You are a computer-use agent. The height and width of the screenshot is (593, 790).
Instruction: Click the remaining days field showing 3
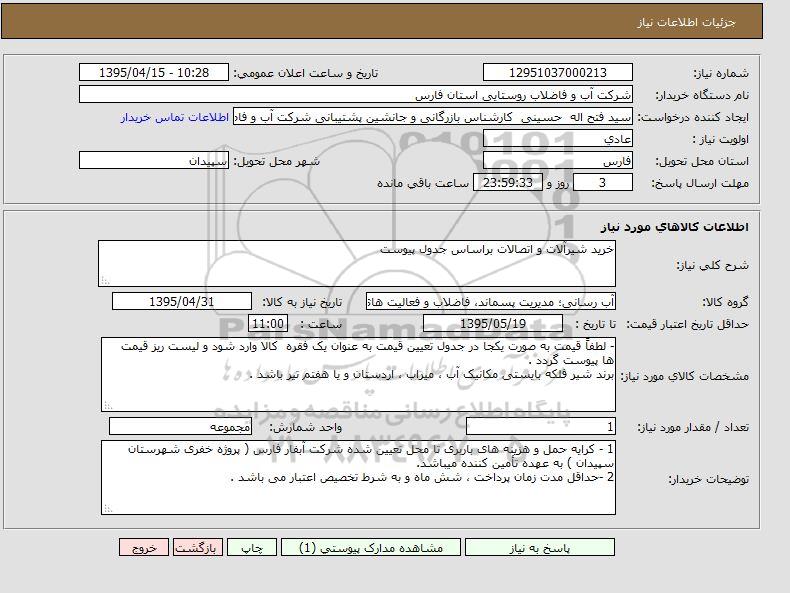point(603,183)
